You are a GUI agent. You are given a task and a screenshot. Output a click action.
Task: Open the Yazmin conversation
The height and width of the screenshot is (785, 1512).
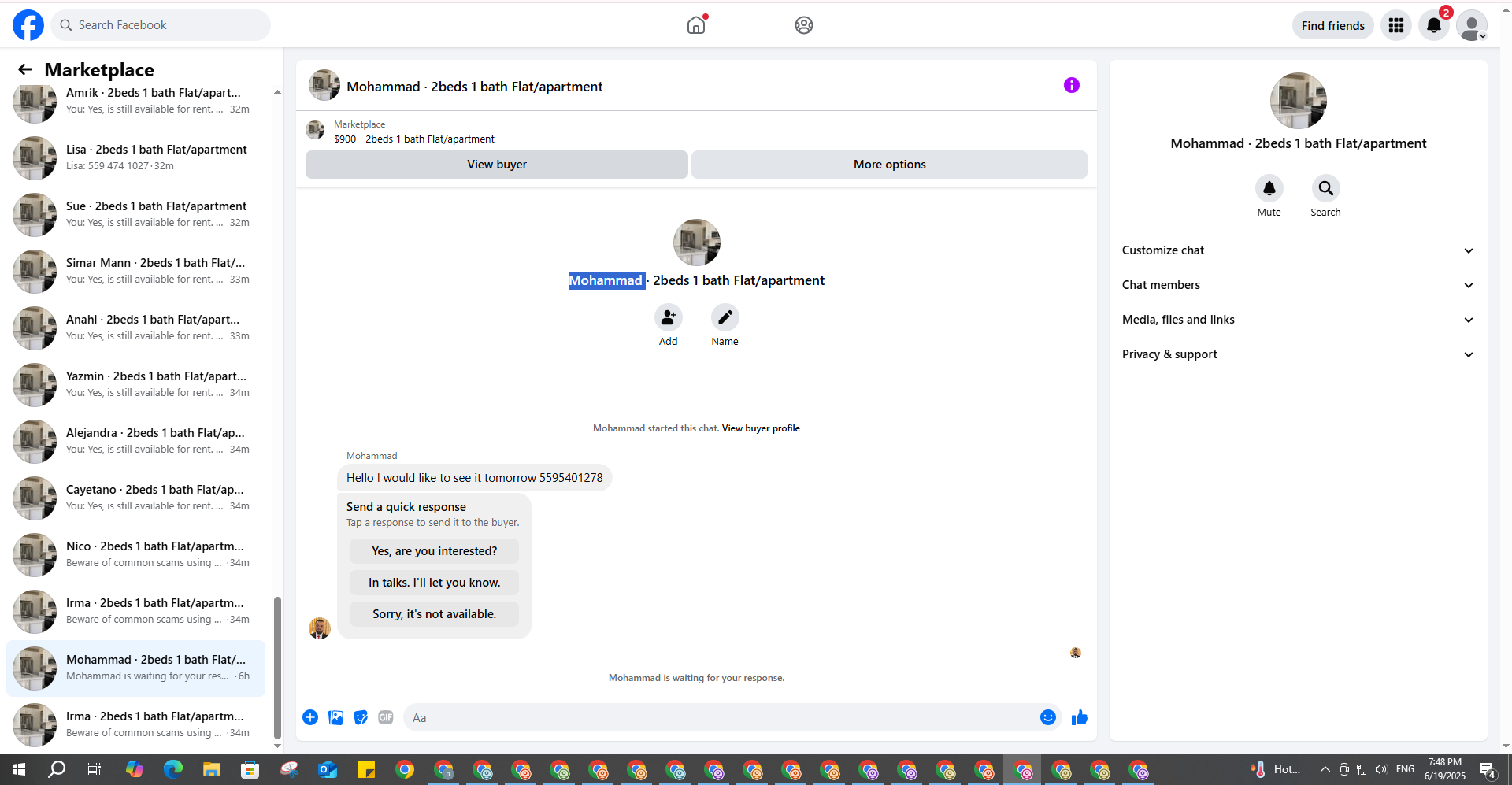(x=135, y=384)
